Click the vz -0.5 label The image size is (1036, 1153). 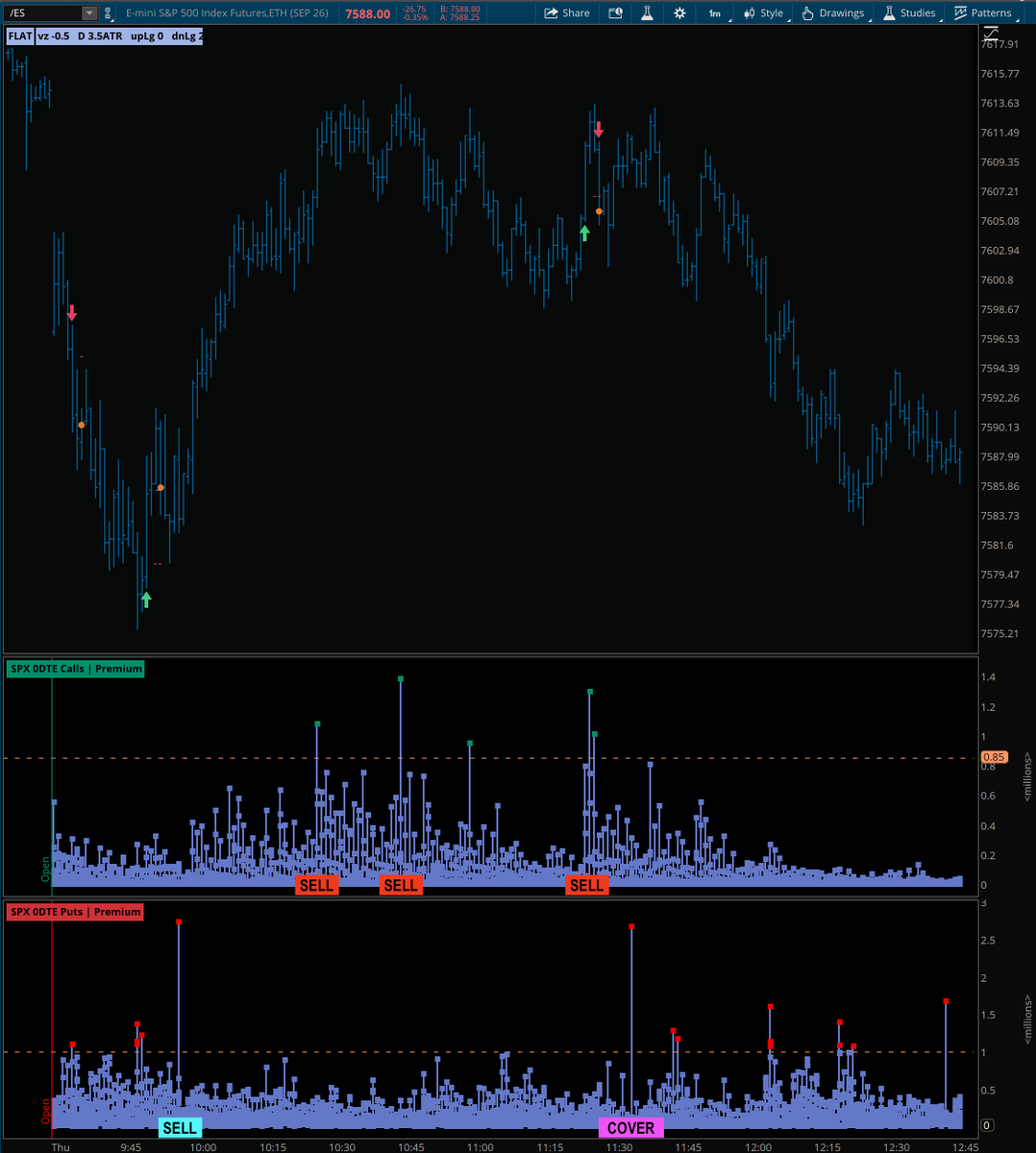click(x=54, y=37)
